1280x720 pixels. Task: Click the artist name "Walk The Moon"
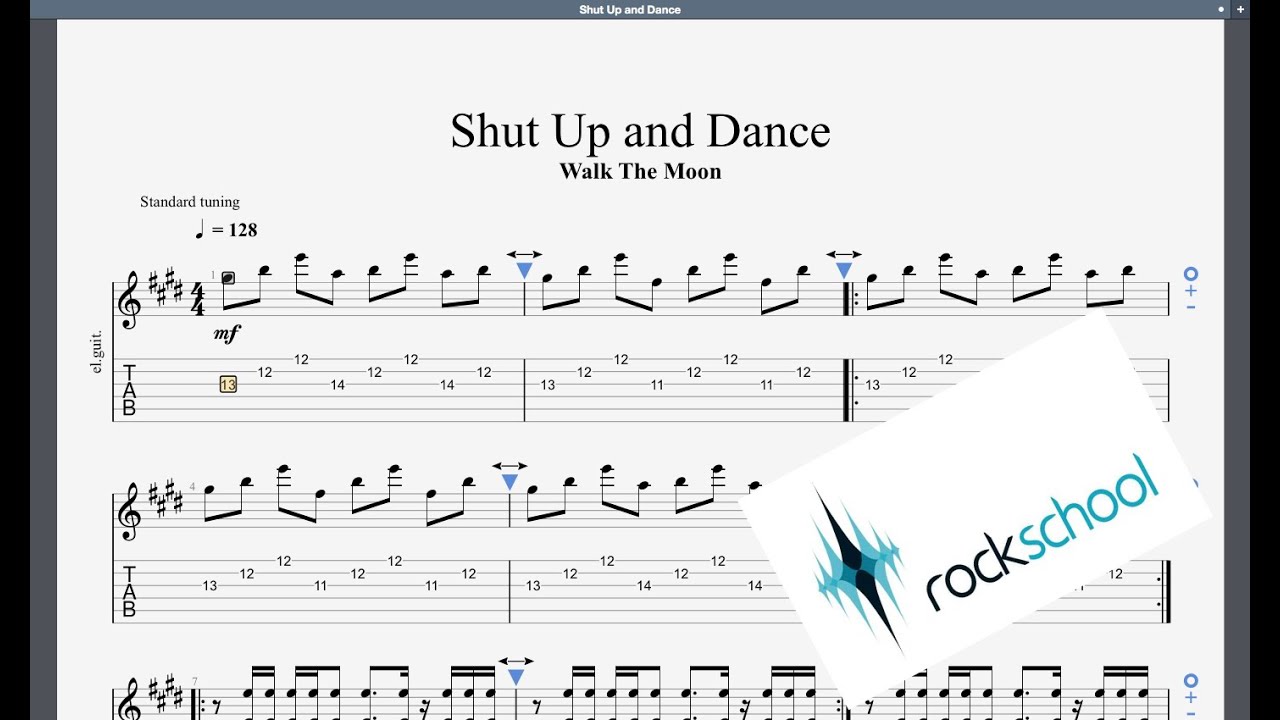click(x=640, y=171)
